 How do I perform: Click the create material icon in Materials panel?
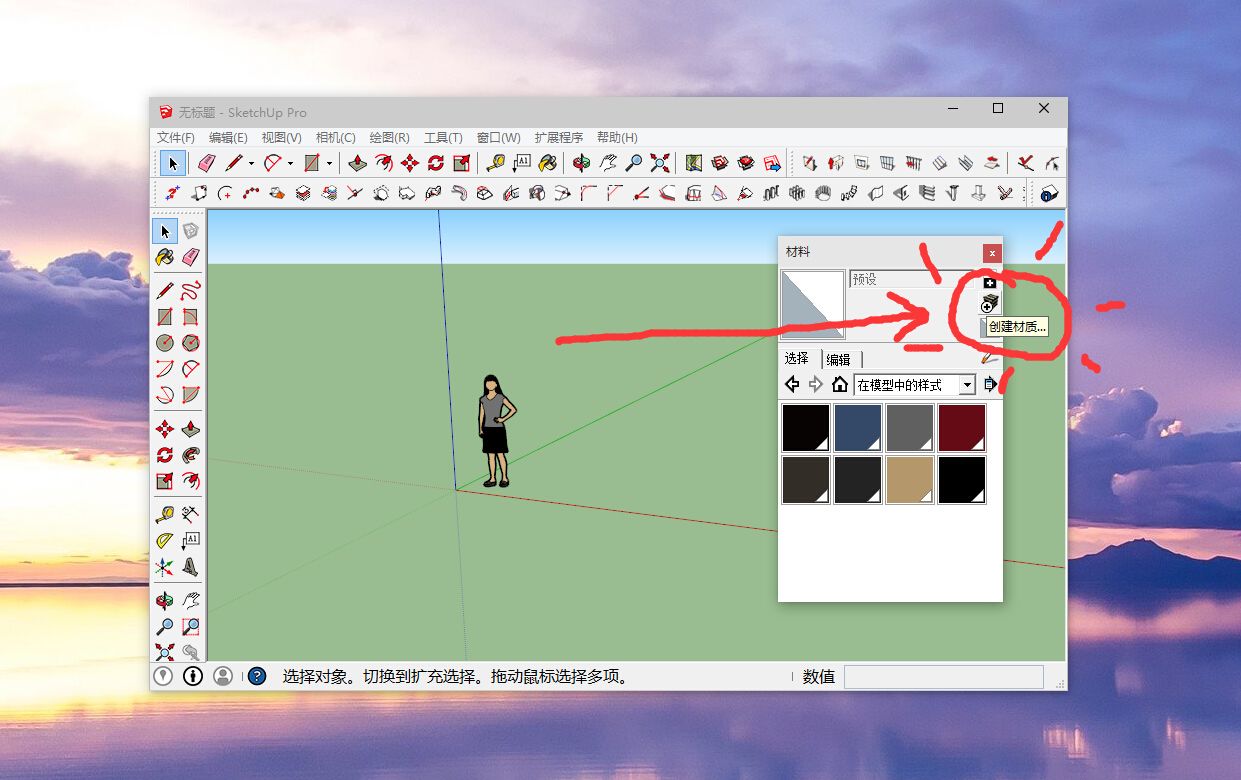click(989, 304)
